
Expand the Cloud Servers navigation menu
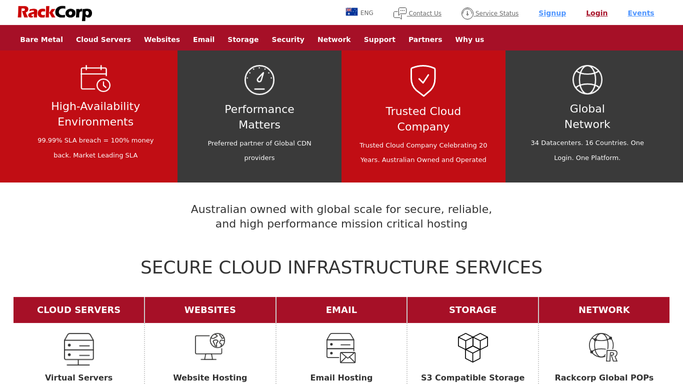(103, 39)
